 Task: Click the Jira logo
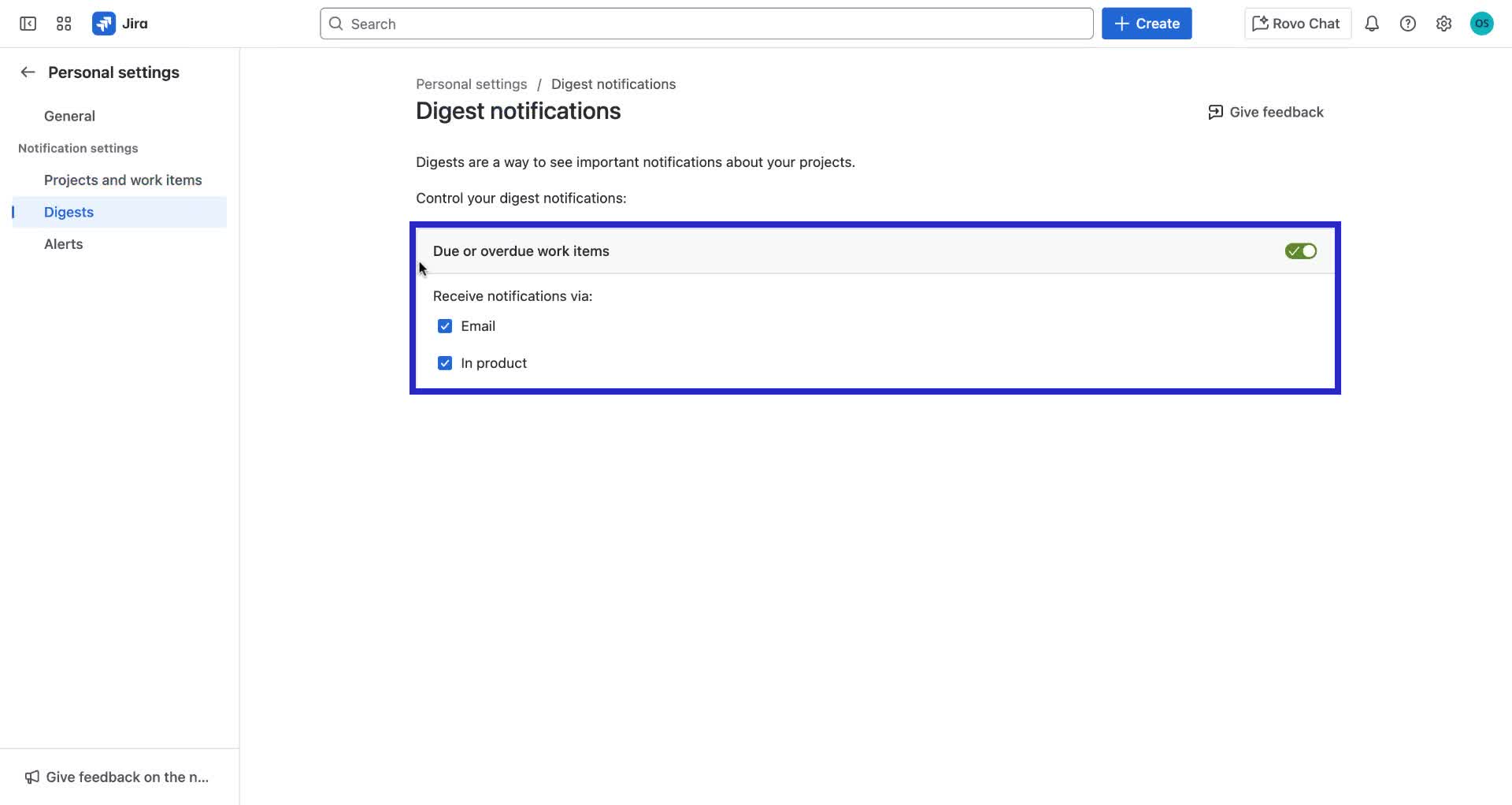120,24
